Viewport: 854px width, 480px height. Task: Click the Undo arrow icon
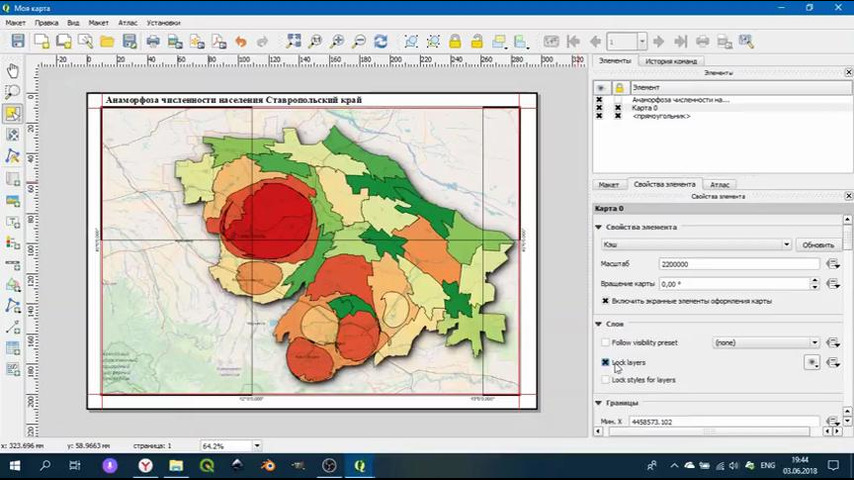240,41
